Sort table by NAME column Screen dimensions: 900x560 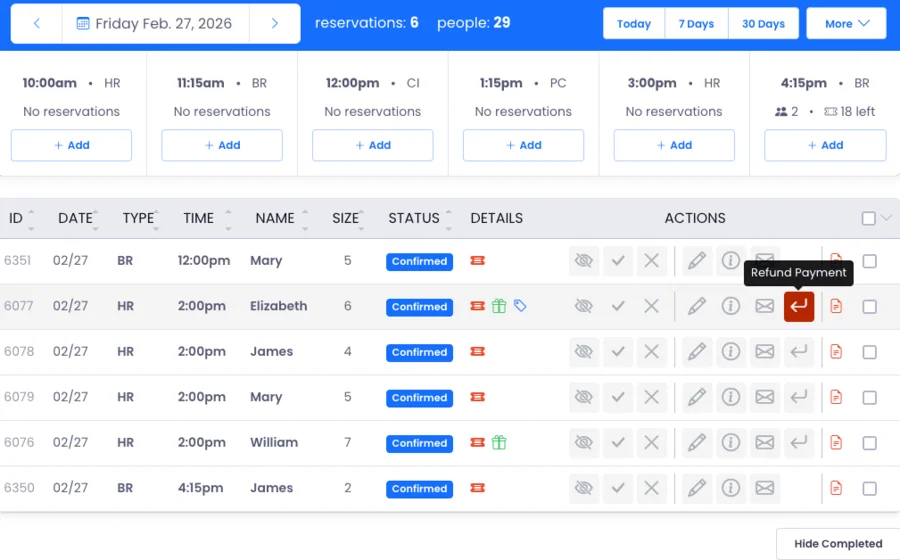pyautogui.click(x=282, y=219)
